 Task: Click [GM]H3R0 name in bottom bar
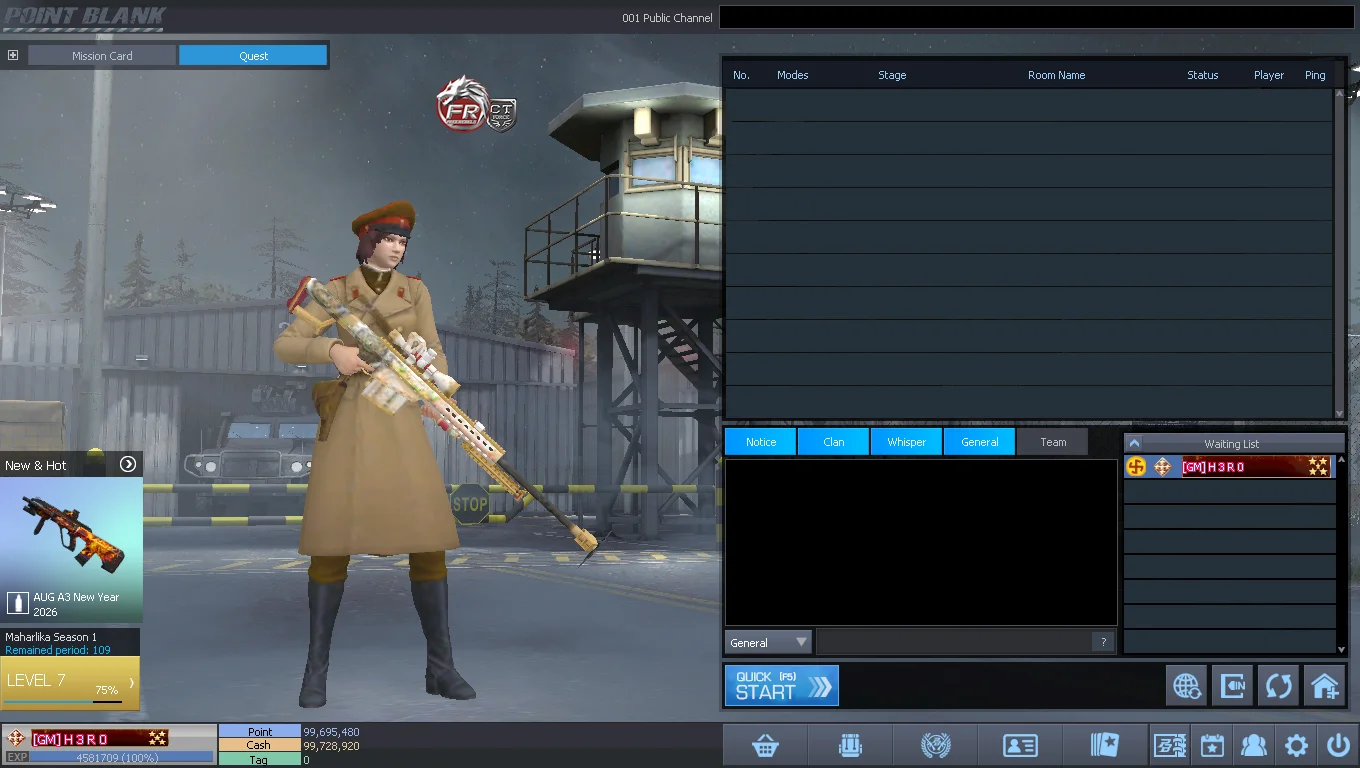tap(70, 739)
